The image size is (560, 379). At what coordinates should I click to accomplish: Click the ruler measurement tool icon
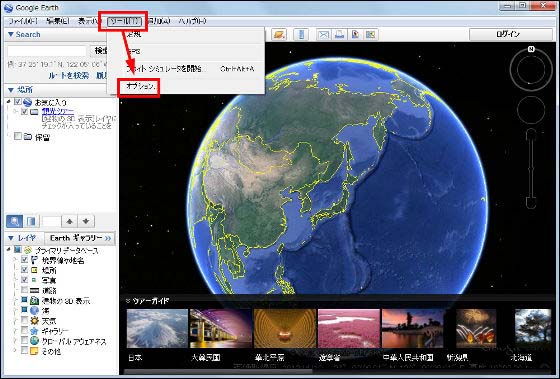(x=301, y=35)
